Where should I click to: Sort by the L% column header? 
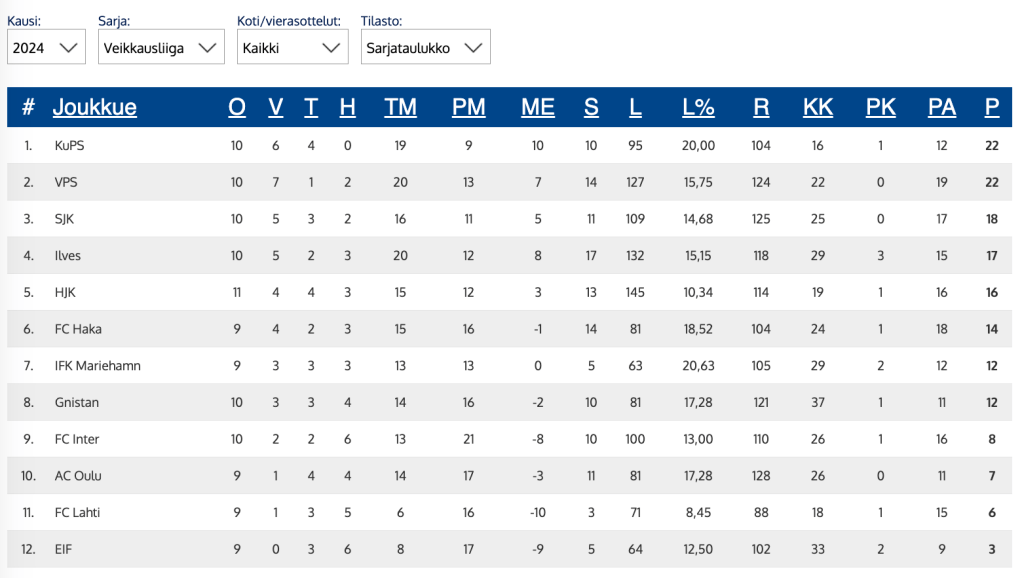pos(698,107)
